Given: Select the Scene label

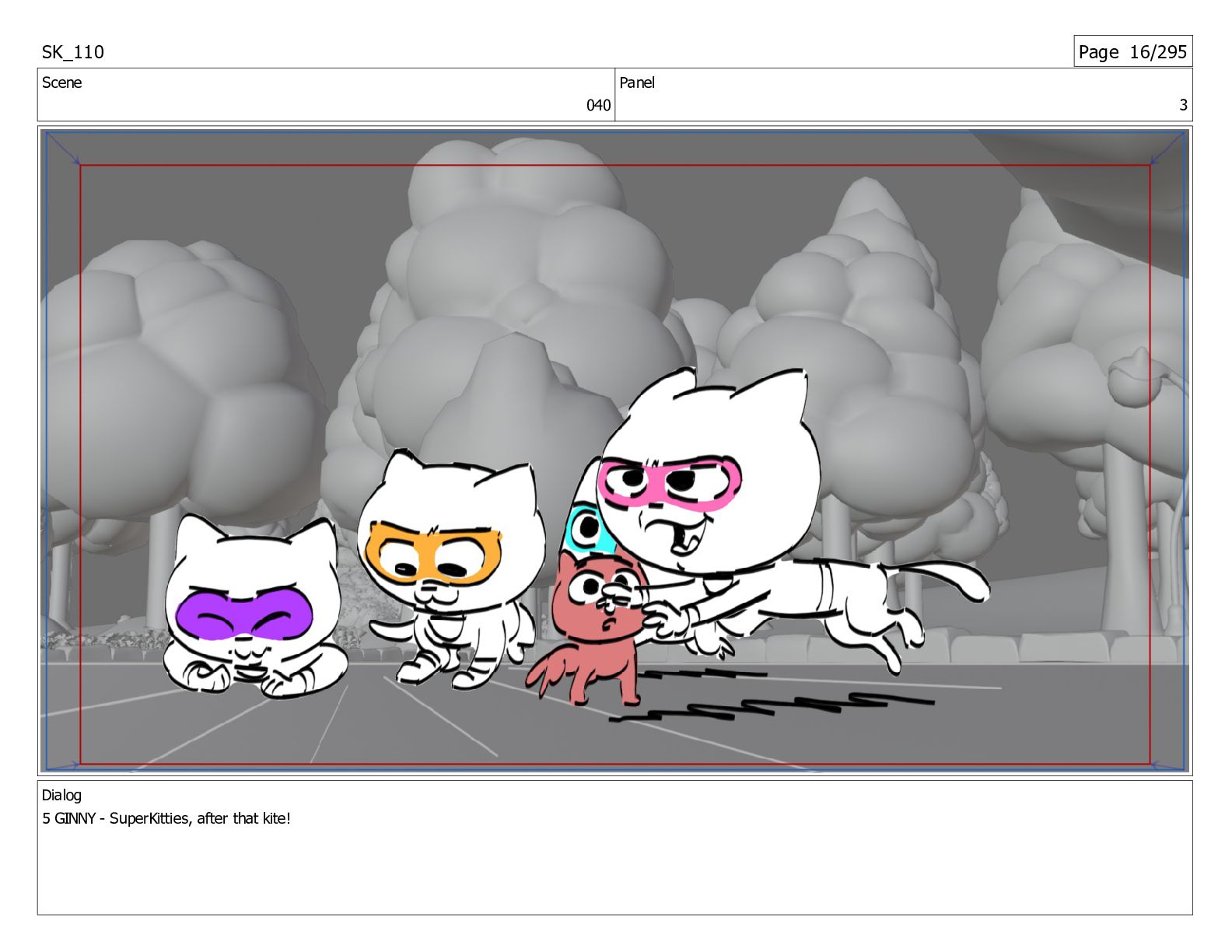Looking at the screenshot, I should (61, 82).
